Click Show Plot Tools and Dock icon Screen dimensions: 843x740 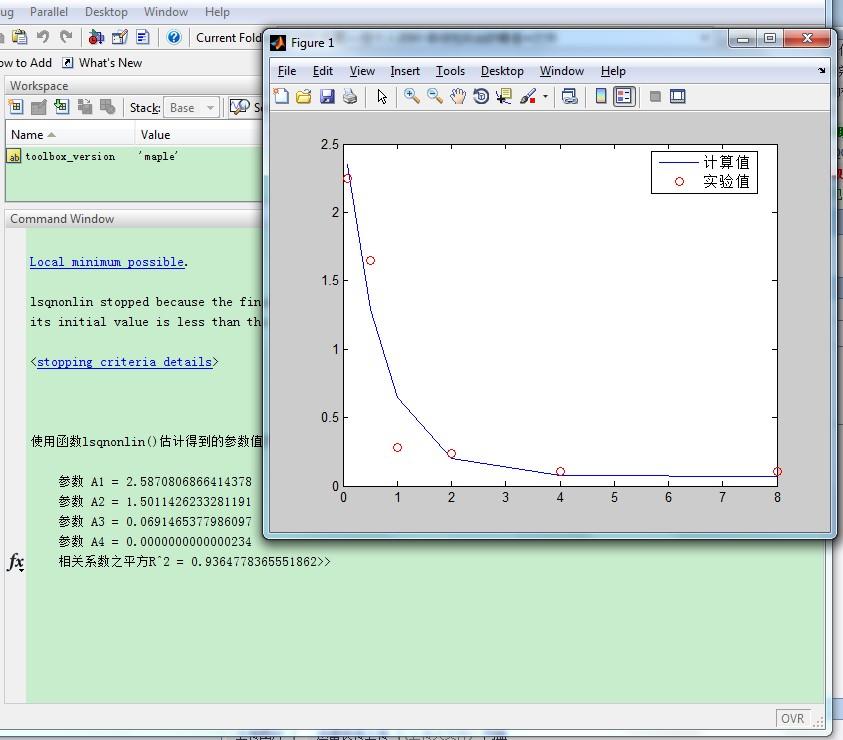pos(677,97)
